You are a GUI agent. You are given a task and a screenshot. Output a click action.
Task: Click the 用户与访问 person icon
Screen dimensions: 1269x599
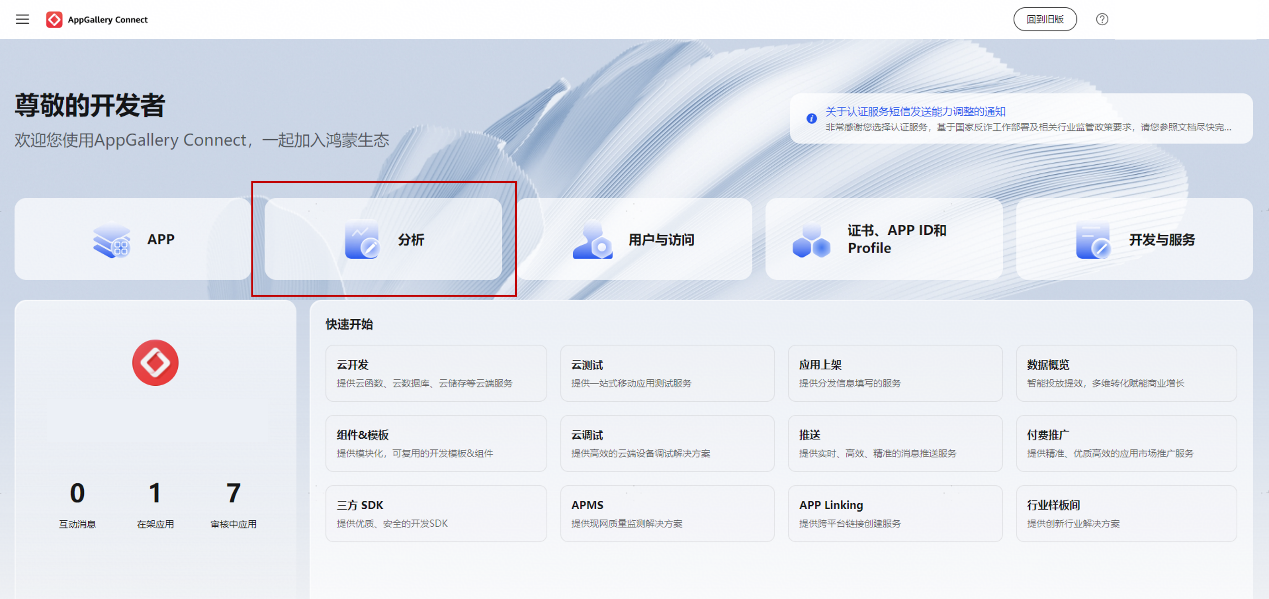pos(592,240)
